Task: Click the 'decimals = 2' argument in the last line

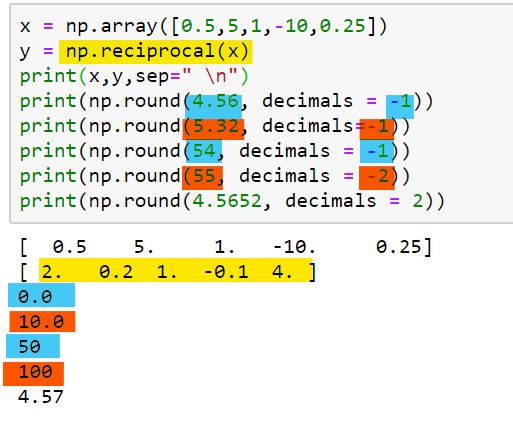Action: coord(354,201)
